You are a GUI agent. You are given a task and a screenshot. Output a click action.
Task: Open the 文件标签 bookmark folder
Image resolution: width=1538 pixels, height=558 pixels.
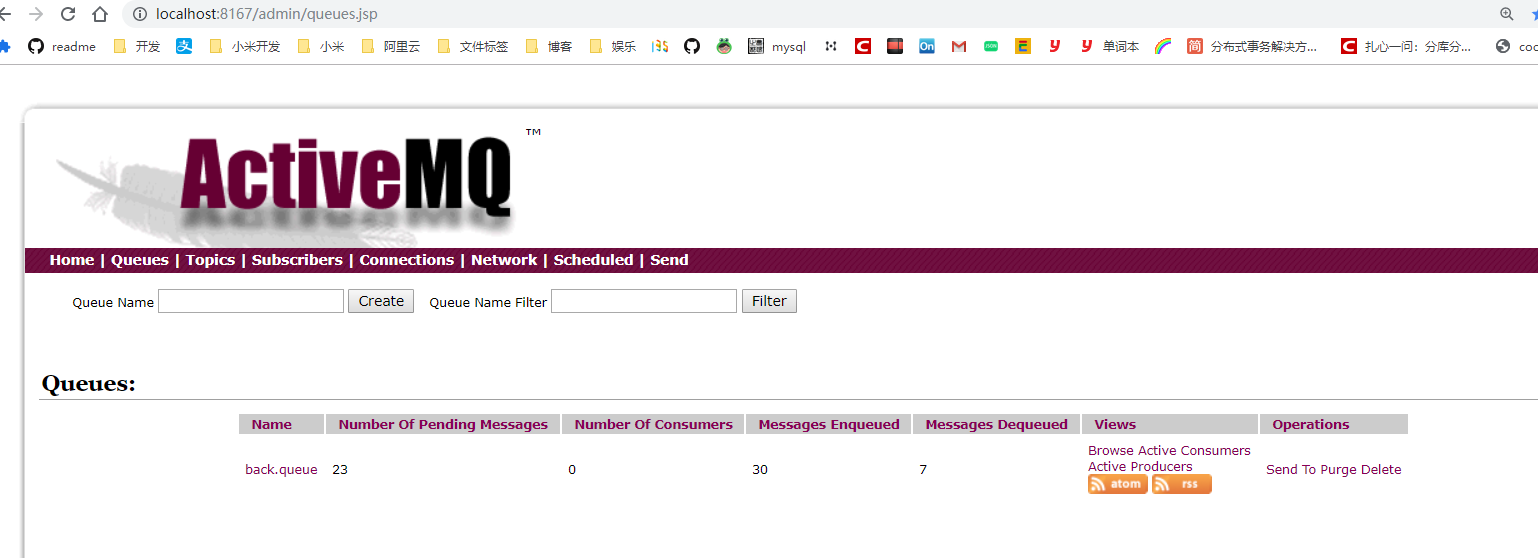coord(473,46)
